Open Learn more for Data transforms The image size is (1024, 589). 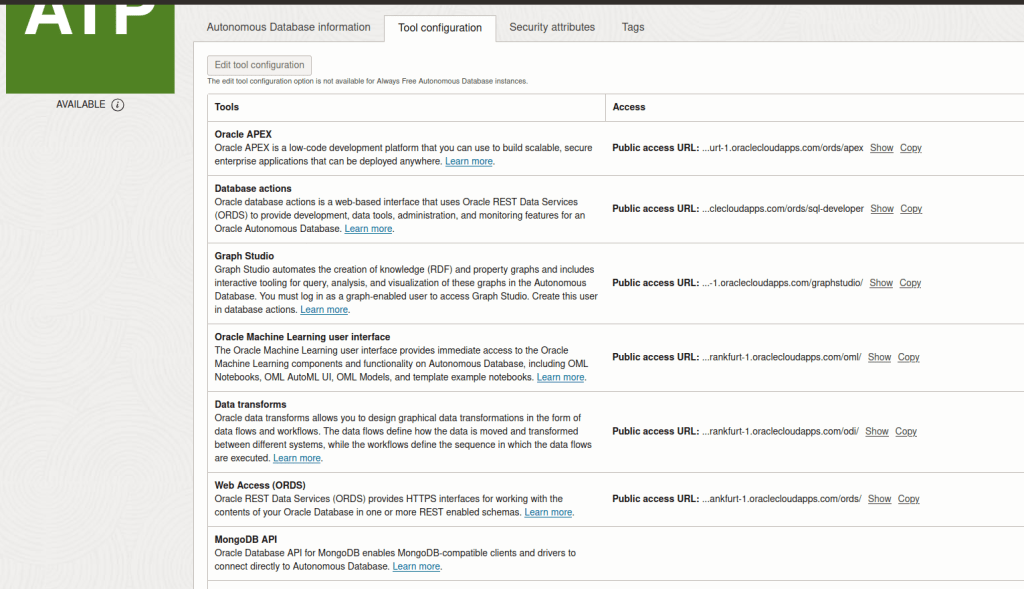tap(297, 458)
